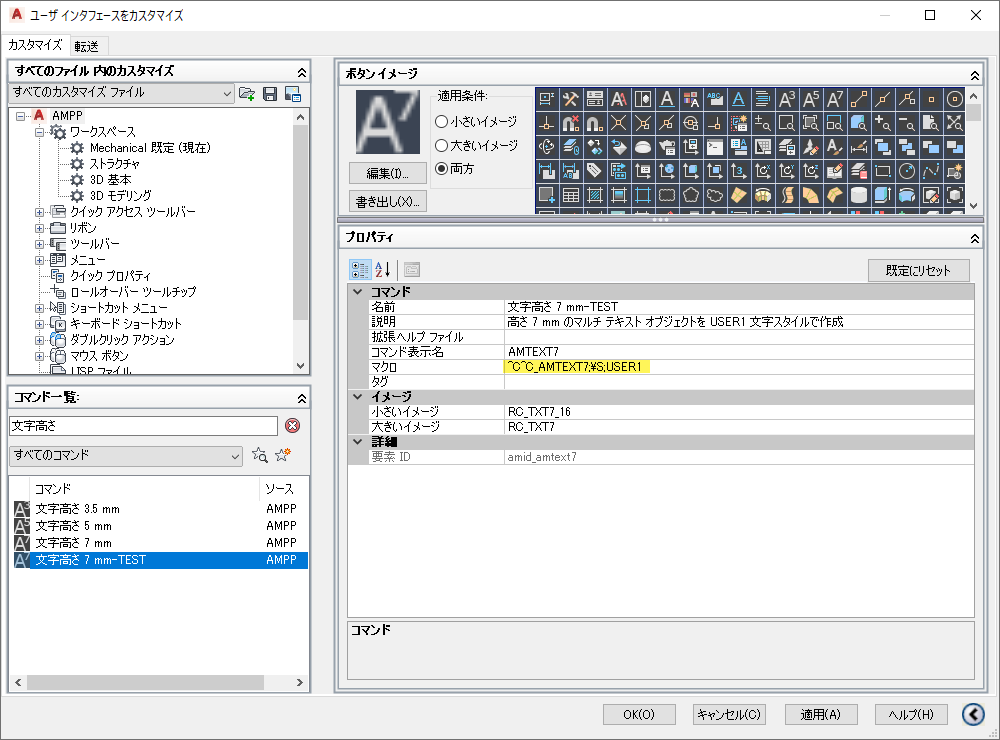Viewport: 1000px width, 740px height.
Task: Open the すべてのコマンド filter dropdown
Action: [x=126, y=455]
